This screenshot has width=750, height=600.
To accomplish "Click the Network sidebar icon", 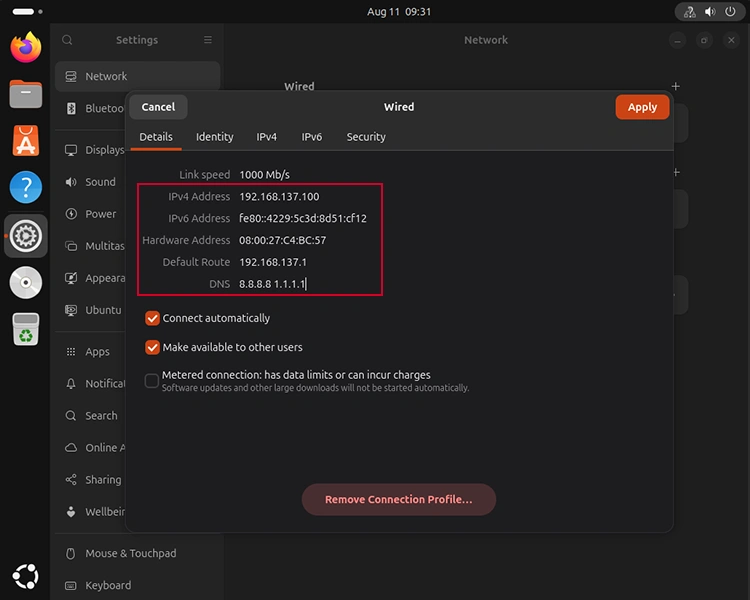I will point(71,76).
